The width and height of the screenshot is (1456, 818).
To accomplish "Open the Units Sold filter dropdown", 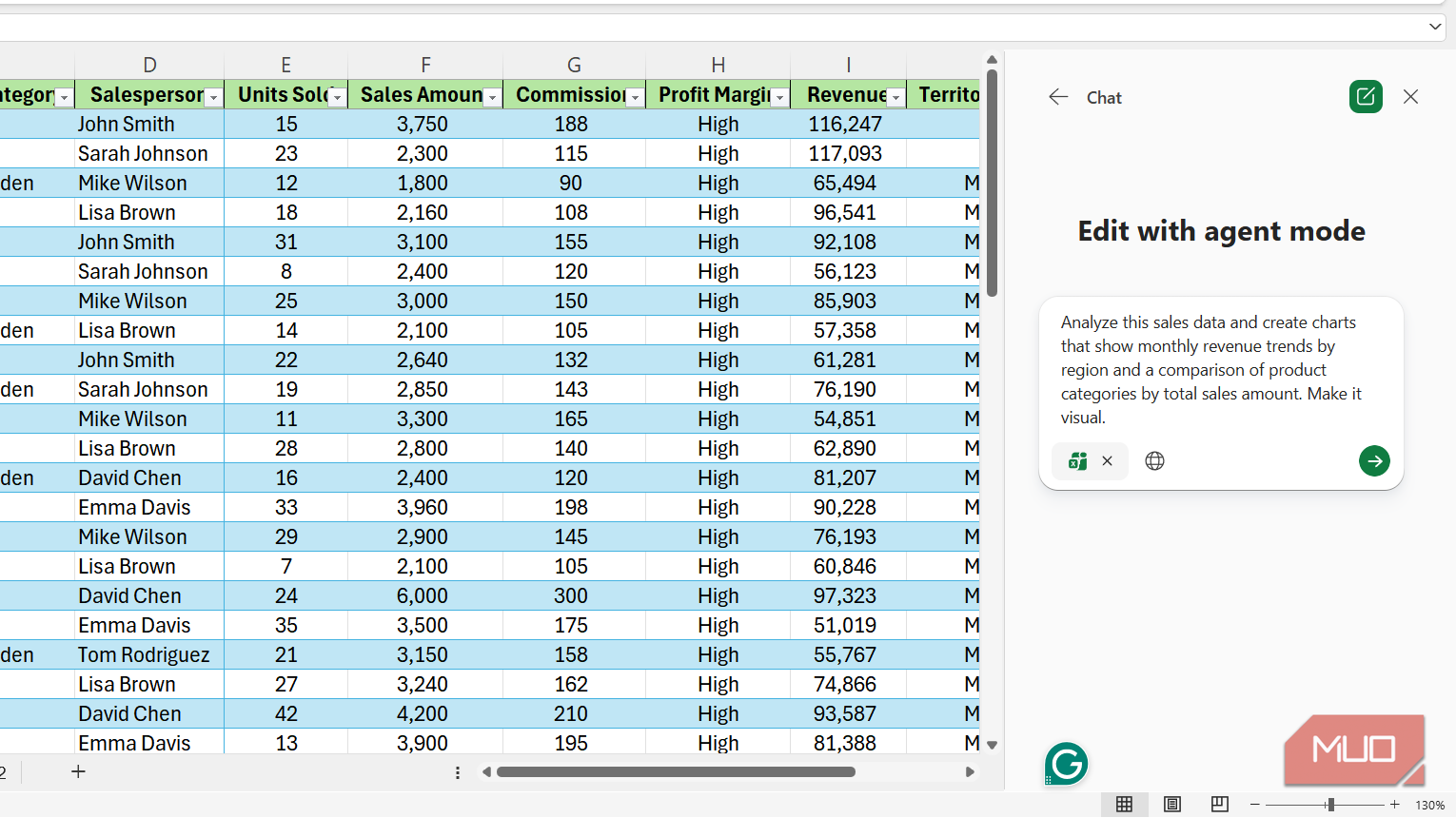I will (x=337, y=97).
